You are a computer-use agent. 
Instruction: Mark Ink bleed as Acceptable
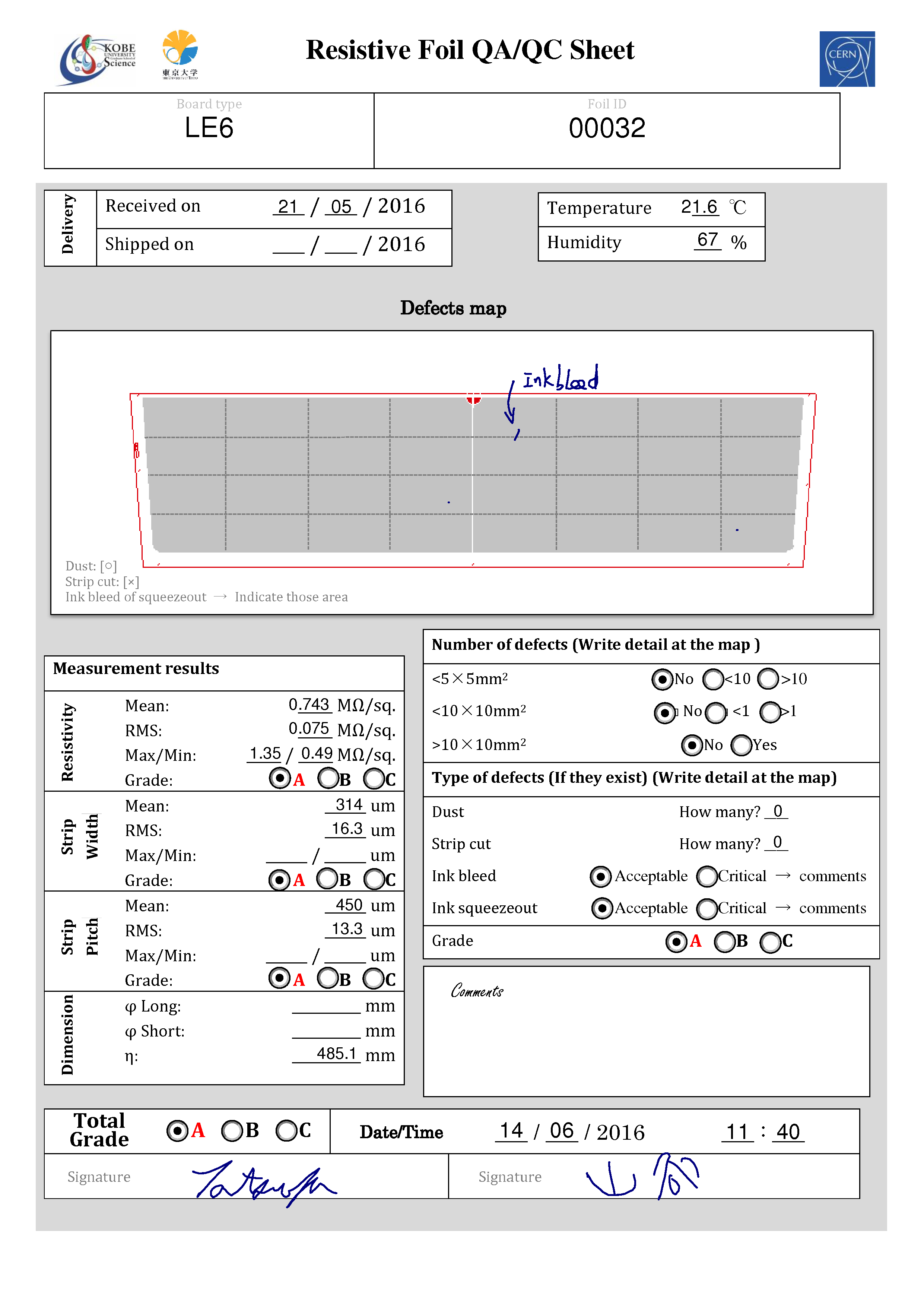click(x=601, y=876)
